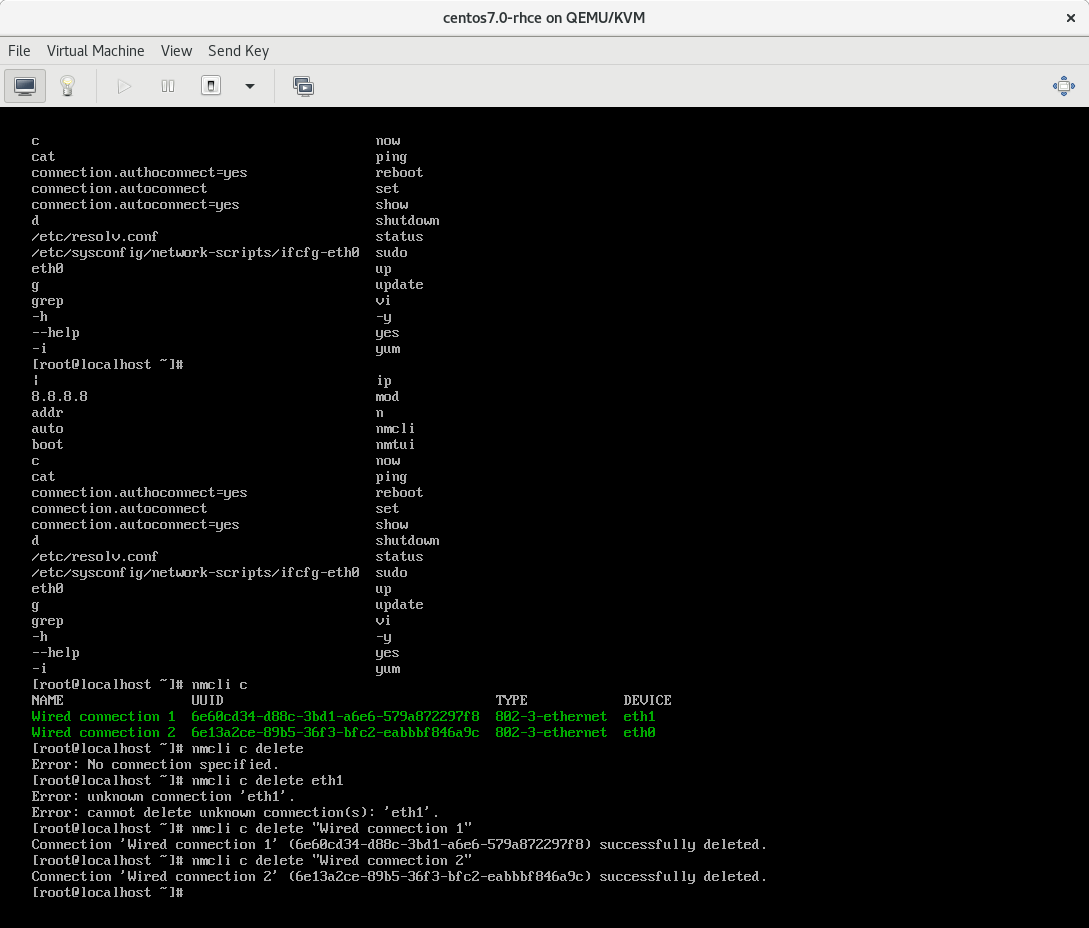This screenshot has height=928, width=1089.
Task: Click the line "Error: unknown connection 'eth1'."
Action: click(163, 796)
